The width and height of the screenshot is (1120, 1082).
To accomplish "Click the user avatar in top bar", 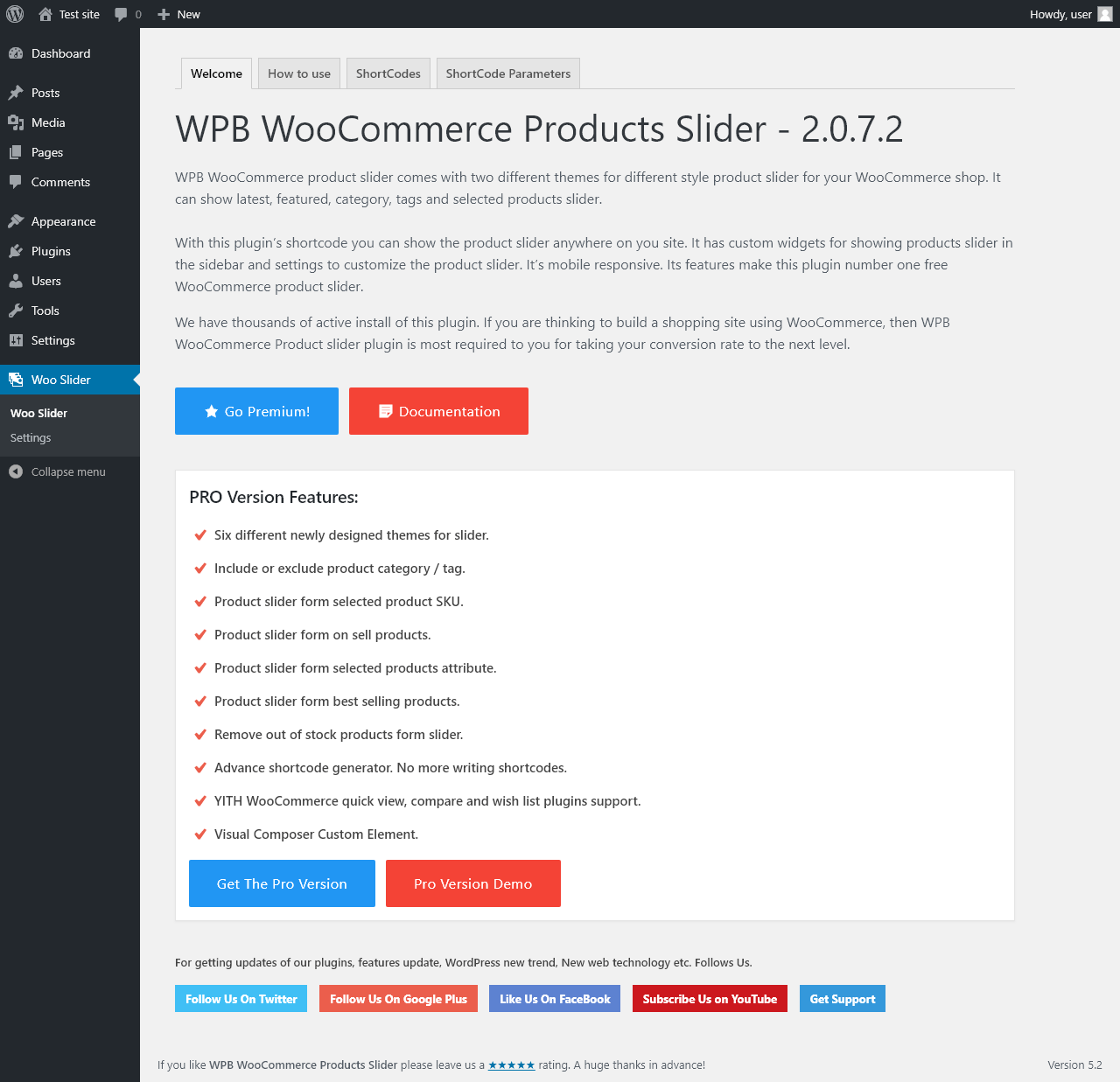I will (x=1105, y=14).
